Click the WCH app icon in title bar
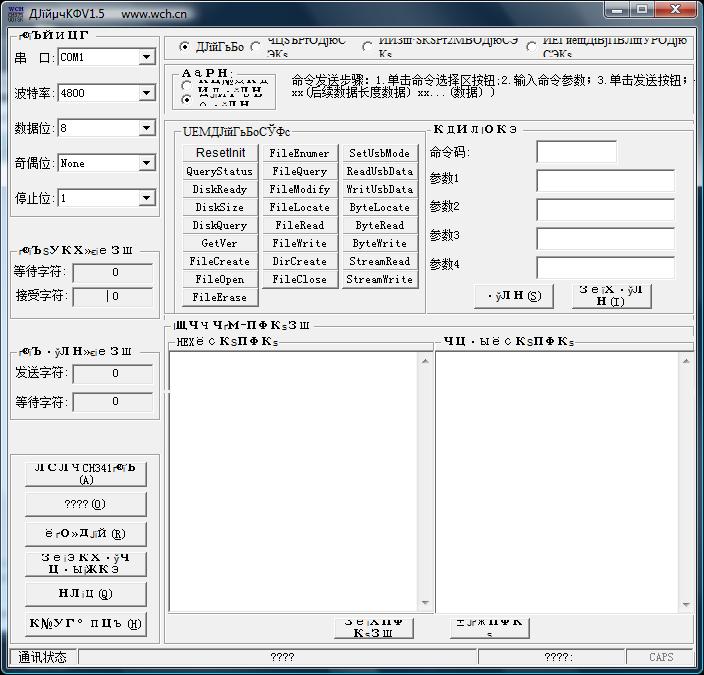 click(x=15, y=13)
